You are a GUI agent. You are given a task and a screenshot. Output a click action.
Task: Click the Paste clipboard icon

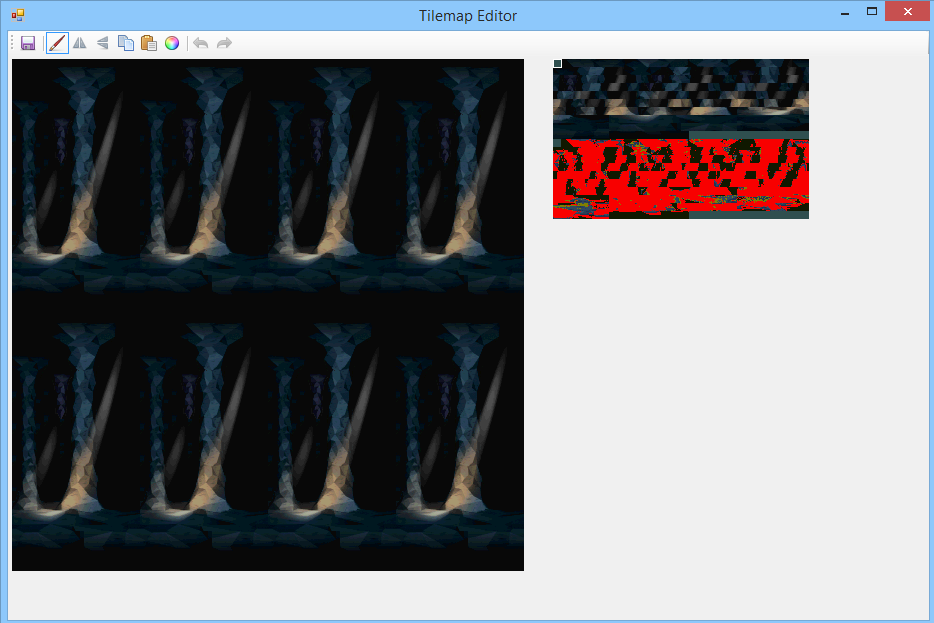pos(149,43)
